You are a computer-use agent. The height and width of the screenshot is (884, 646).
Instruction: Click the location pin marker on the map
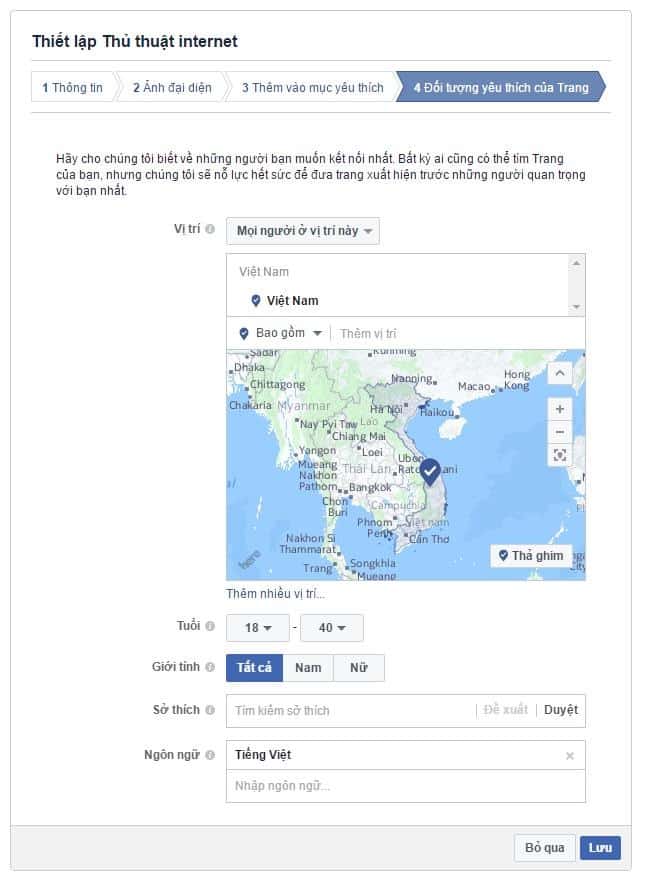pyautogui.click(x=430, y=470)
